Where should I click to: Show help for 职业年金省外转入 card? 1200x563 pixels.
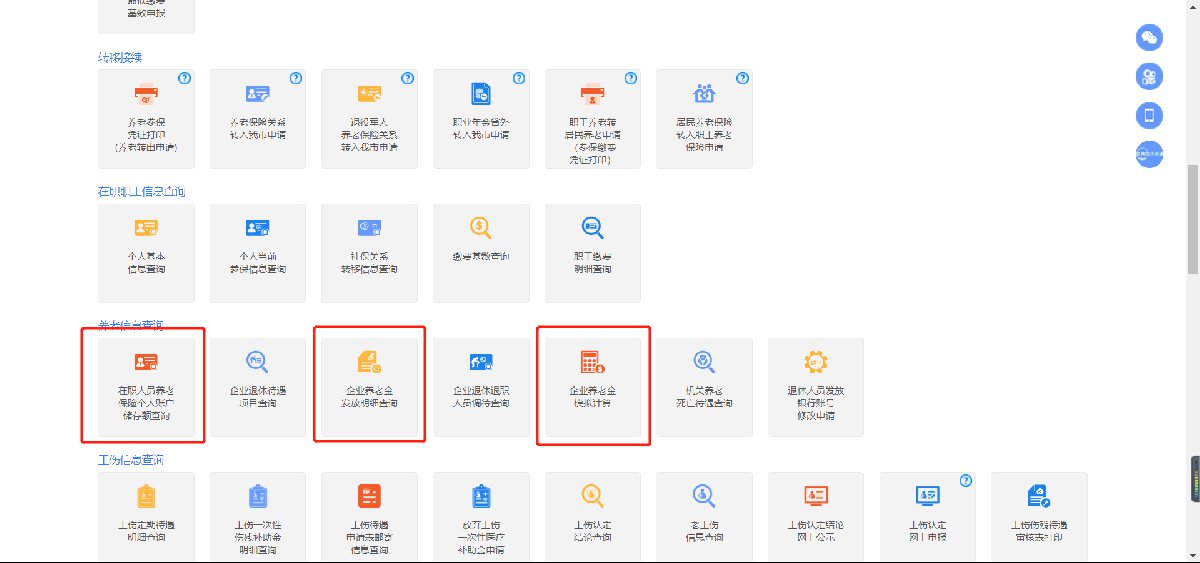[x=519, y=78]
